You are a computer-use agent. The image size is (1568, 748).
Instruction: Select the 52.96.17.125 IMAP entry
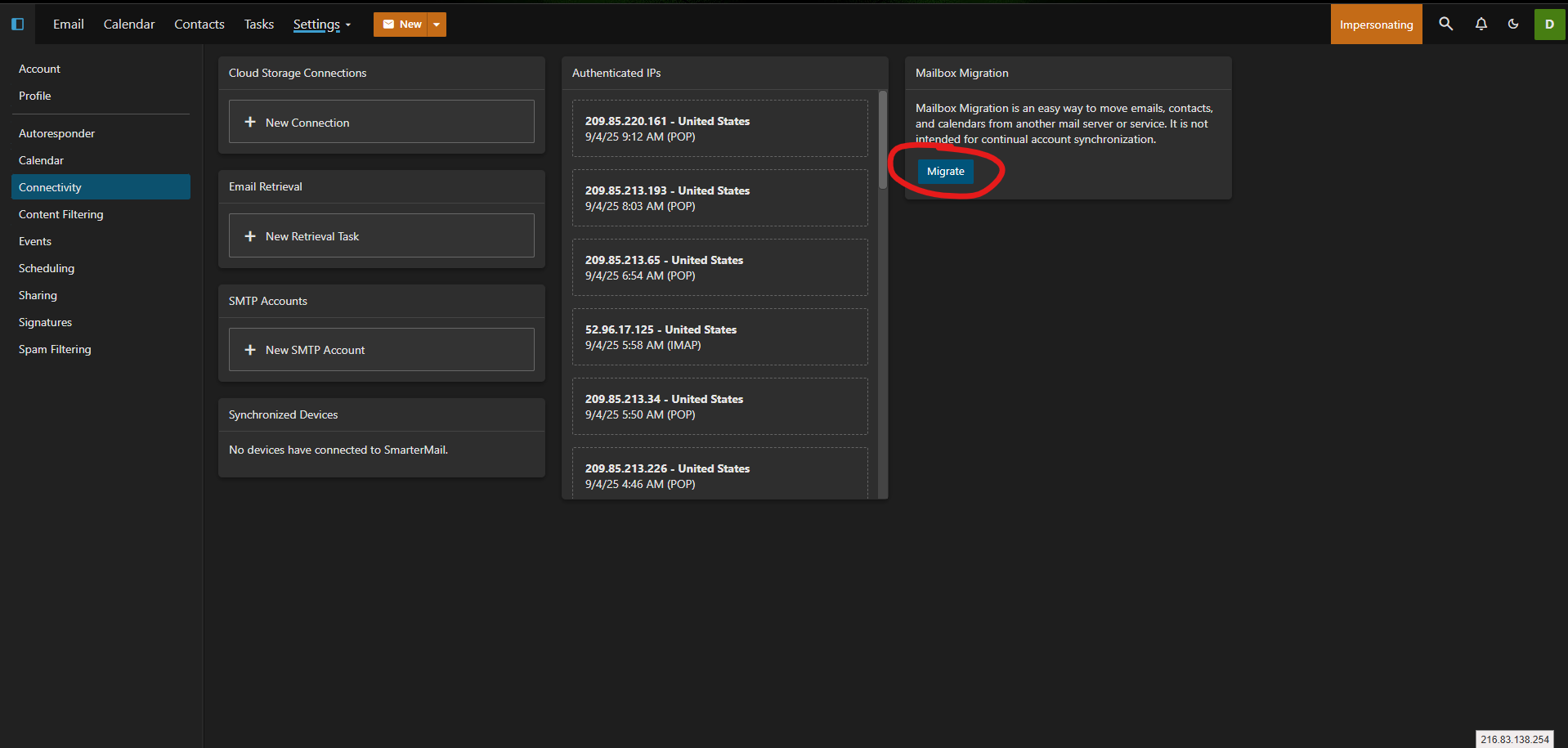click(719, 337)
